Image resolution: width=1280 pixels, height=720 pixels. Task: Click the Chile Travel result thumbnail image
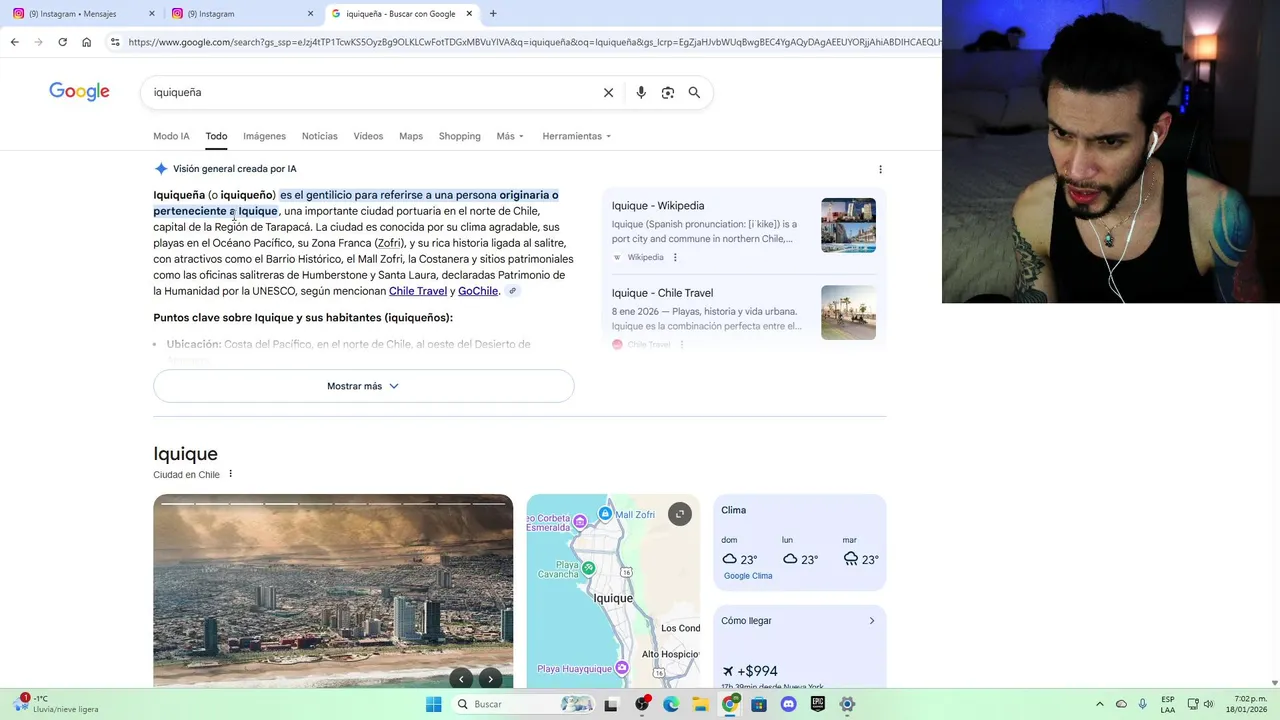(x=848, y=312)
